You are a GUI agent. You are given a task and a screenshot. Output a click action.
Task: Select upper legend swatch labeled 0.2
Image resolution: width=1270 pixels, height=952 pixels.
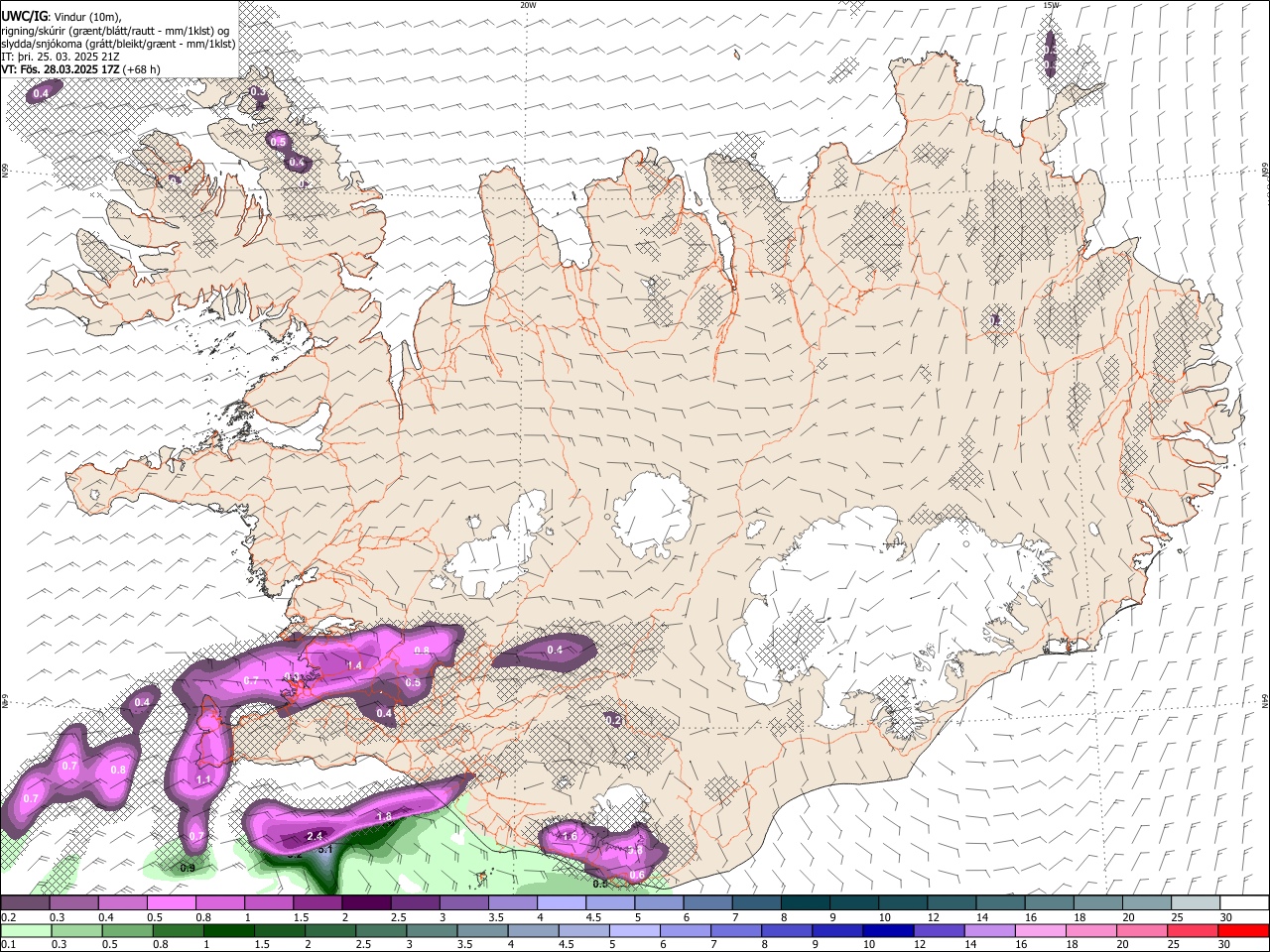click(x=24, y=903)
